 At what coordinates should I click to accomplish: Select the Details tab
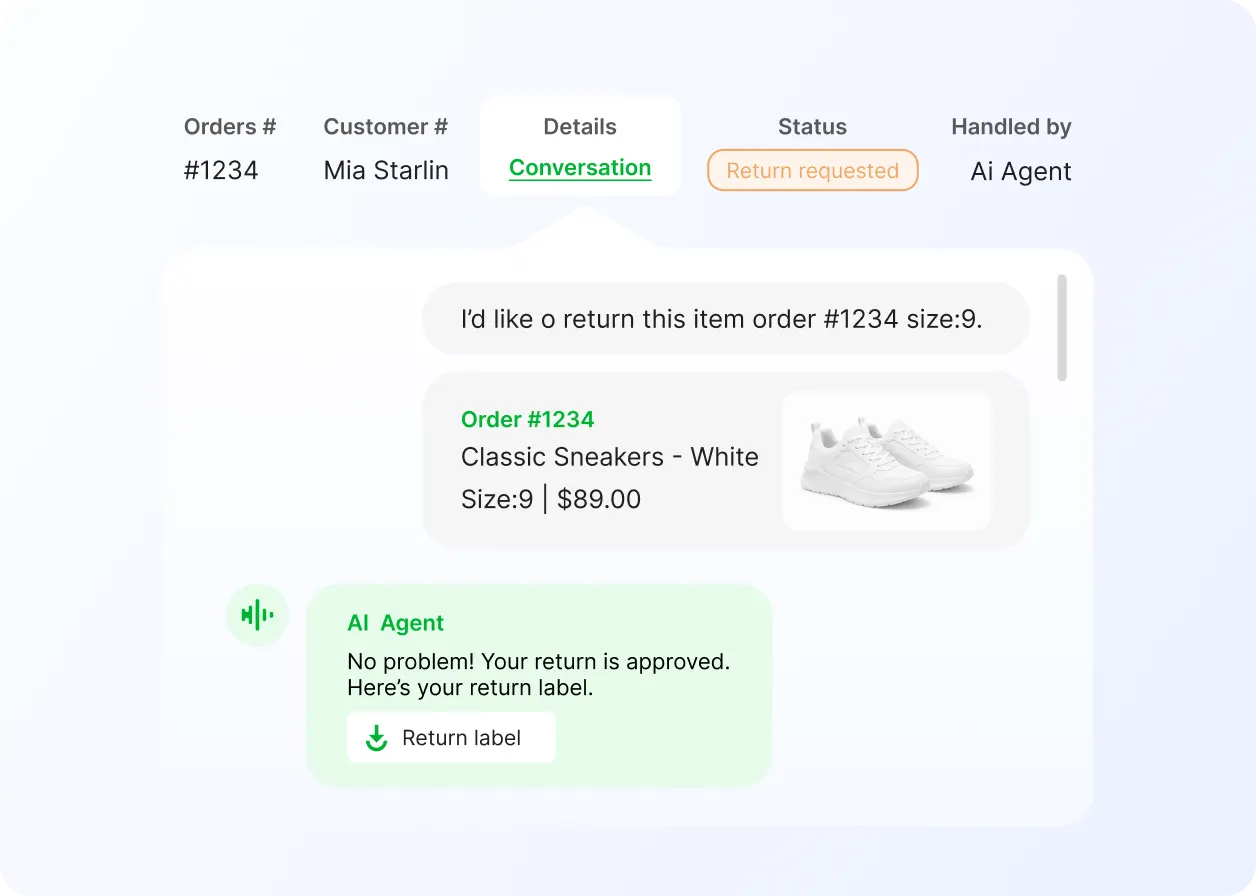(580, 127)
